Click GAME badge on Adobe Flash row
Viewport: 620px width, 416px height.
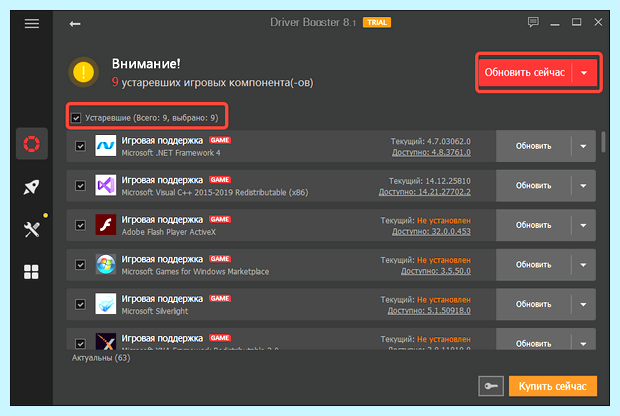pyautogui.click(x=220, y=219)
